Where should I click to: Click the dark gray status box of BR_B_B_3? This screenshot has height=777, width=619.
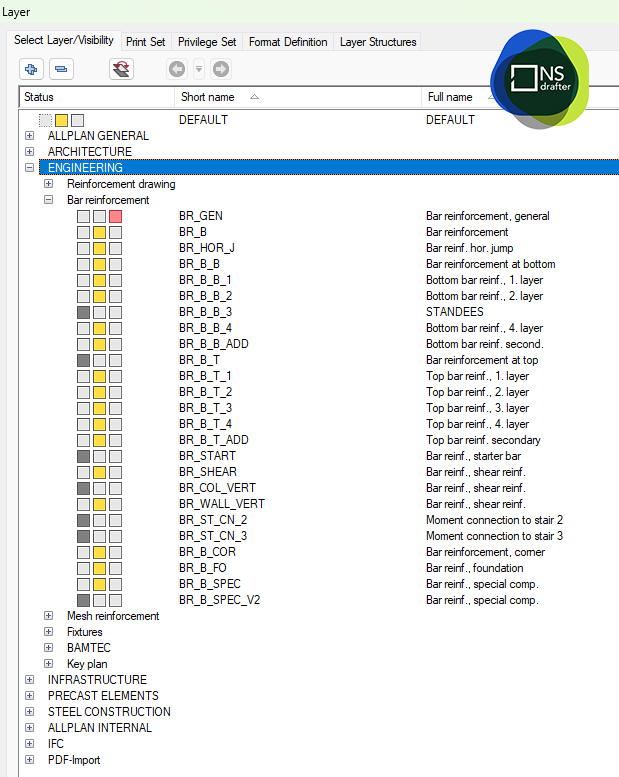point(83,312)
